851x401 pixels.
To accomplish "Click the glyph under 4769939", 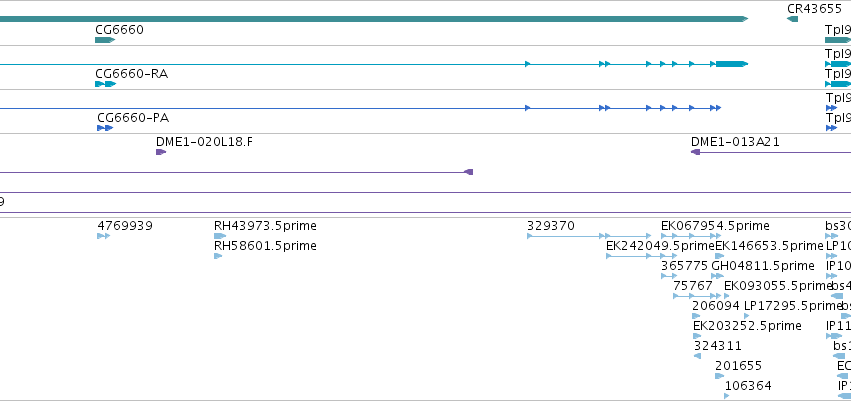I will click(104, 236).
